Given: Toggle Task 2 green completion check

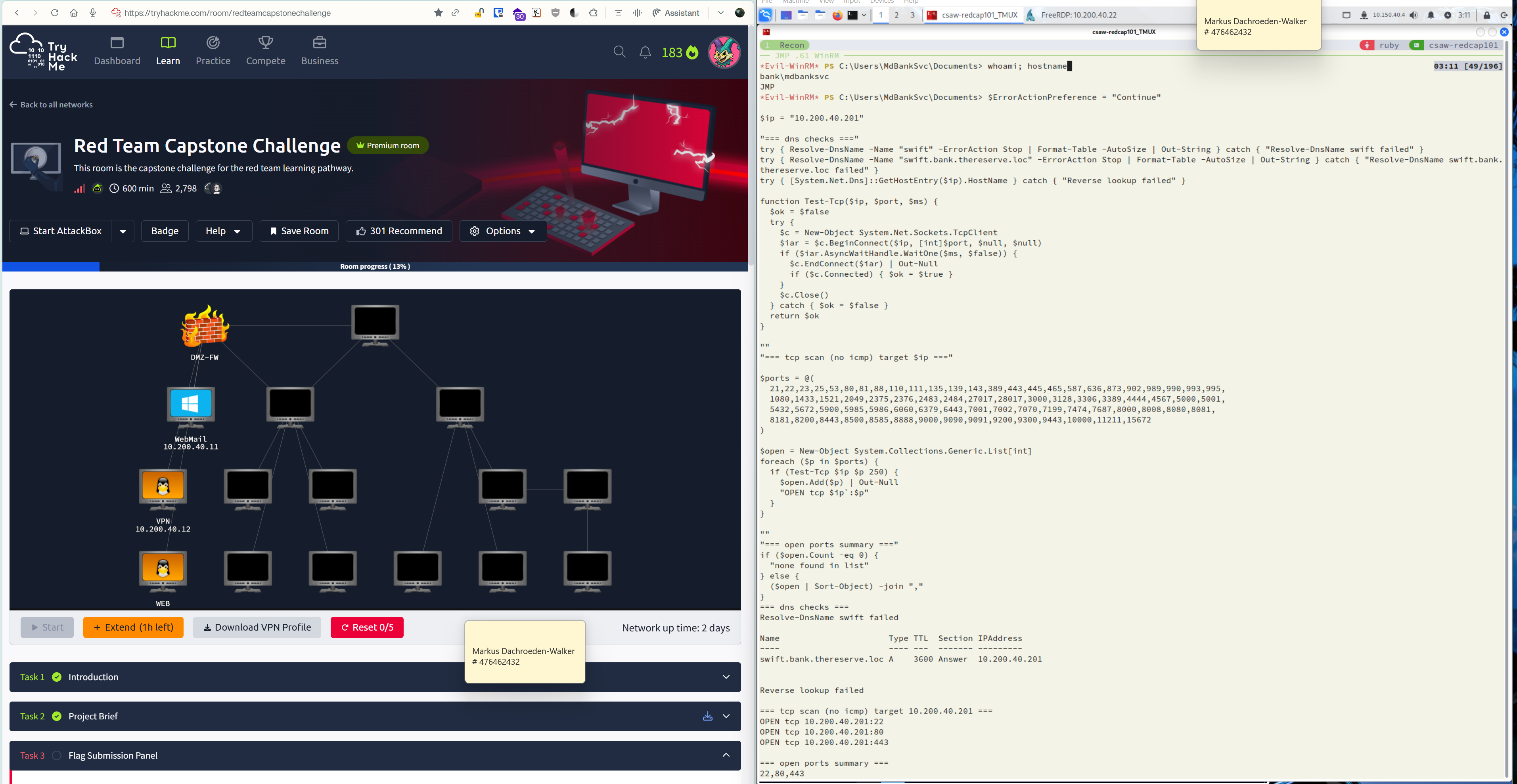Looking at the screenshot, I should coord(57,716).
